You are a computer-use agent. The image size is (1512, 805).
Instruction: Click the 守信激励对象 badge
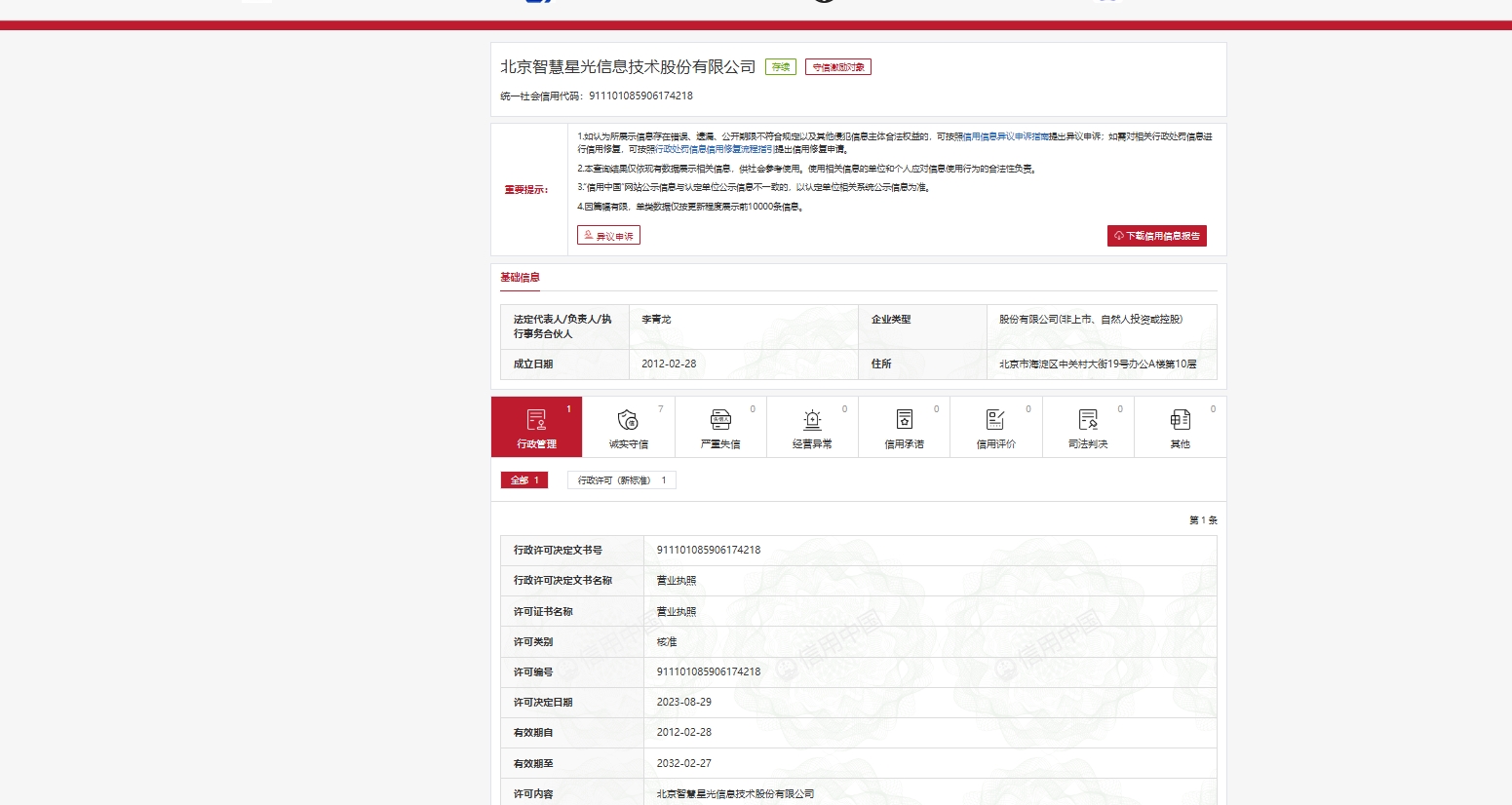click(x=838, y=67)
